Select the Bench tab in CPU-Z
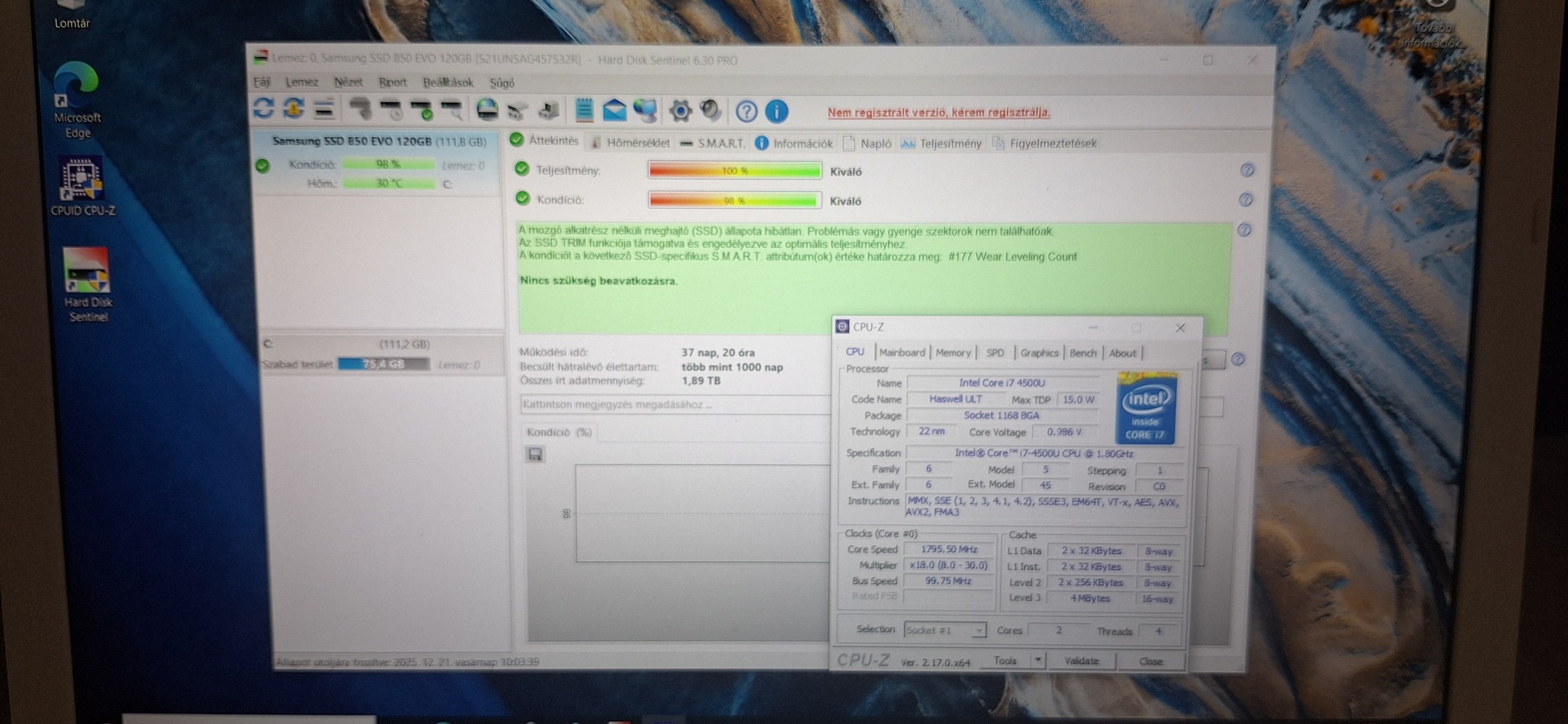1568x724 pixels. (1083, 353)
